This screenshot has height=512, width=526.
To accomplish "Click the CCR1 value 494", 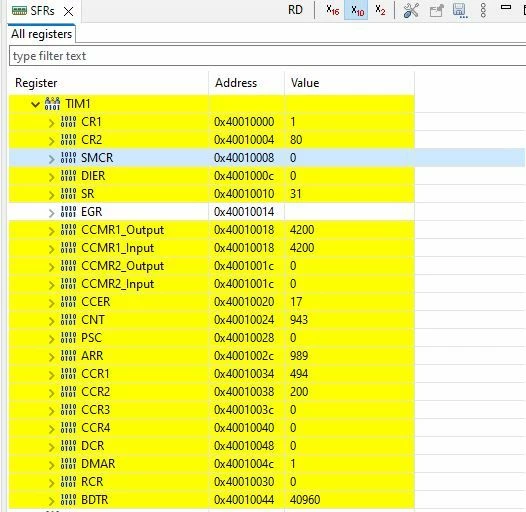I will click(299, 374).
